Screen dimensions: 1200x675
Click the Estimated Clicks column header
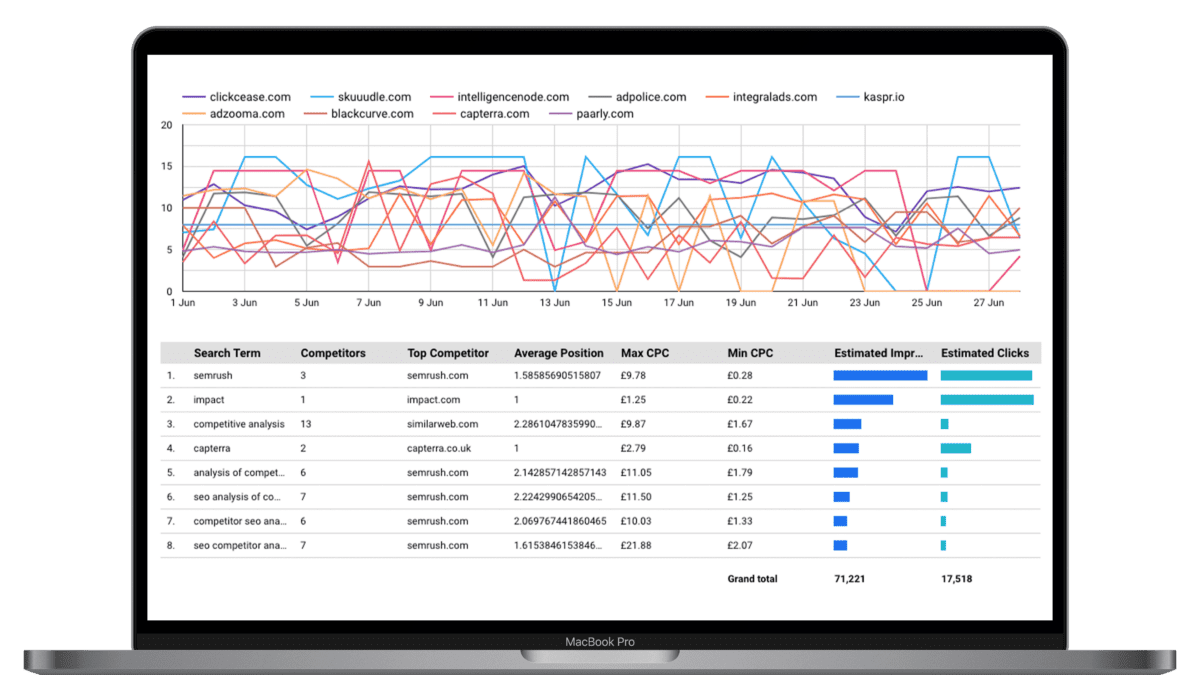tap(984, 353)
